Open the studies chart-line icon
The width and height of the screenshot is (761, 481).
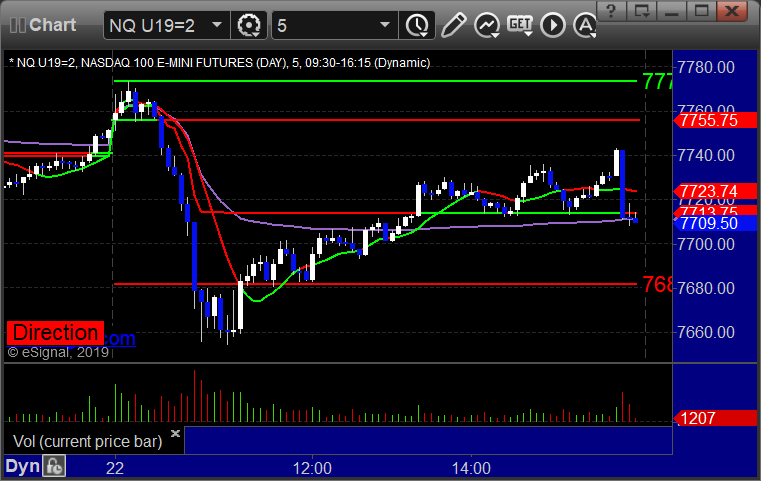click(x=487, y=25)
